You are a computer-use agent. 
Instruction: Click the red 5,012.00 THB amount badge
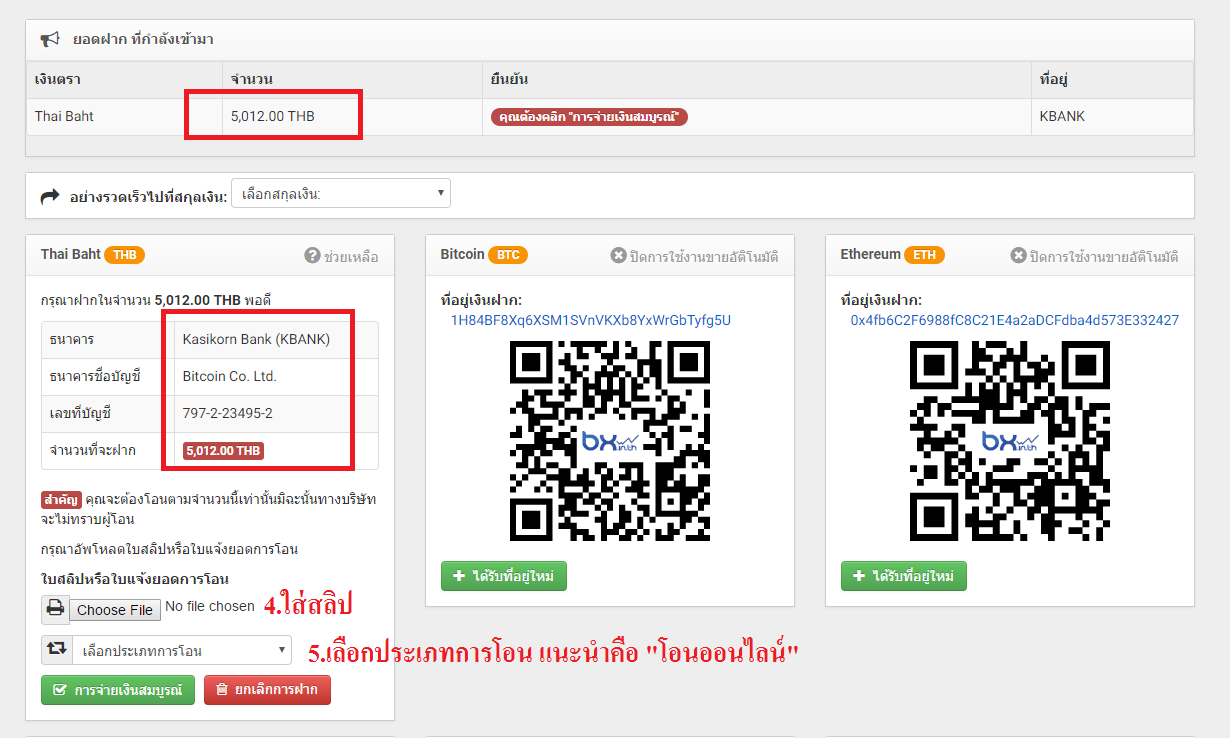pos(223,451)
